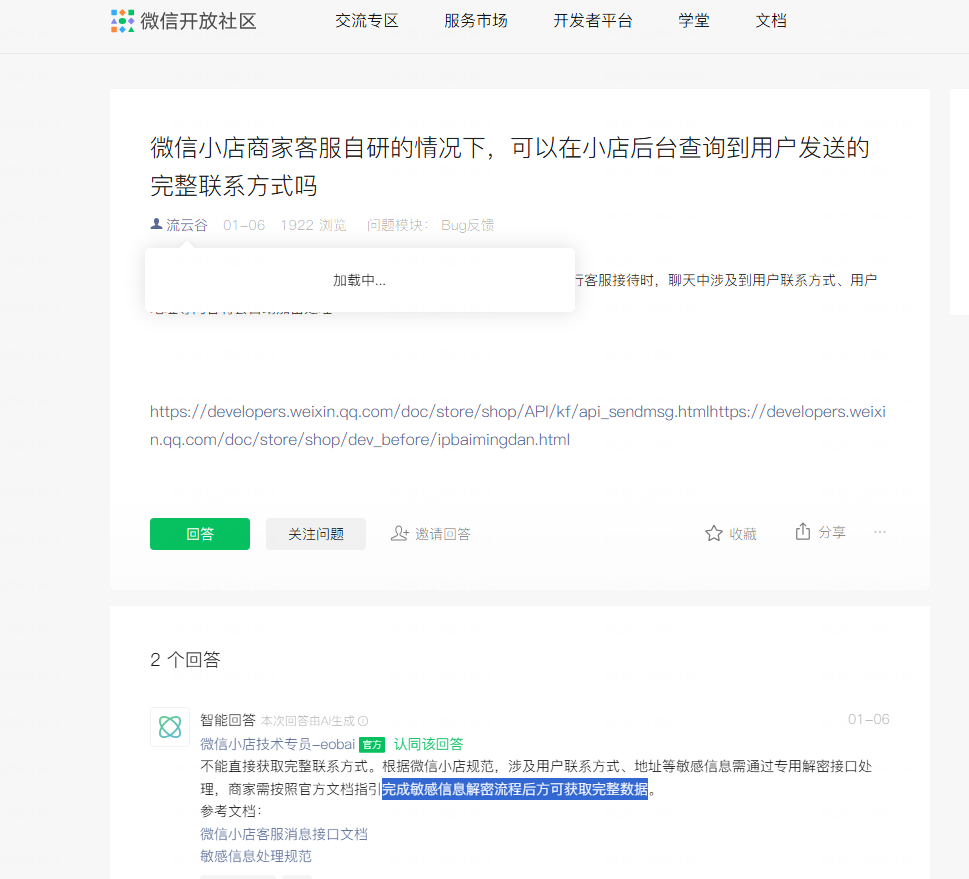Click the highlighted text 完成敏感信息解密流程后方可获取完整数据
The width and height of the screenshot is (969, 879).
click(515, 789)
